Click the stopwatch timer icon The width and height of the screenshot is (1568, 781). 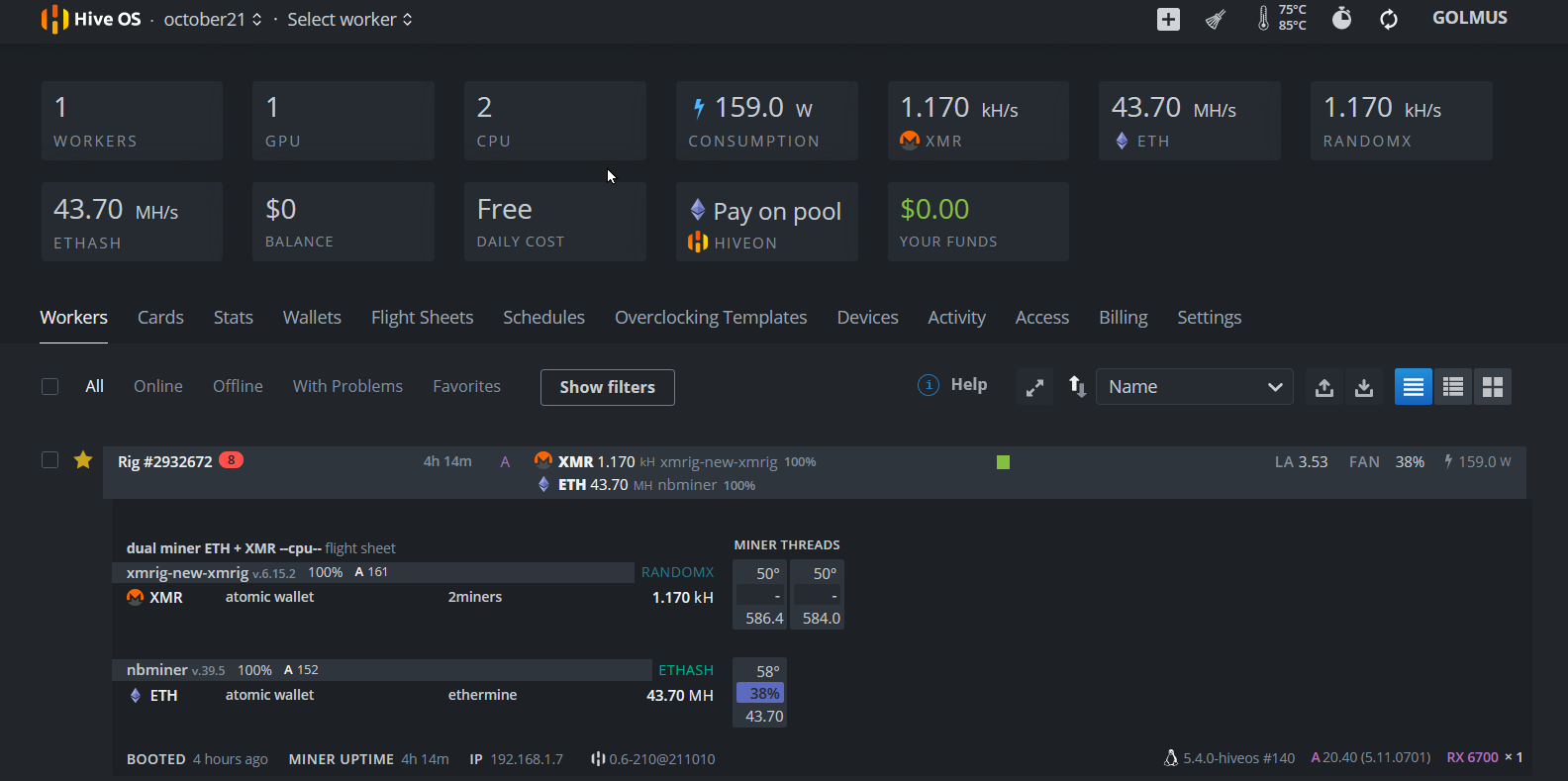tap(1341, 19)
